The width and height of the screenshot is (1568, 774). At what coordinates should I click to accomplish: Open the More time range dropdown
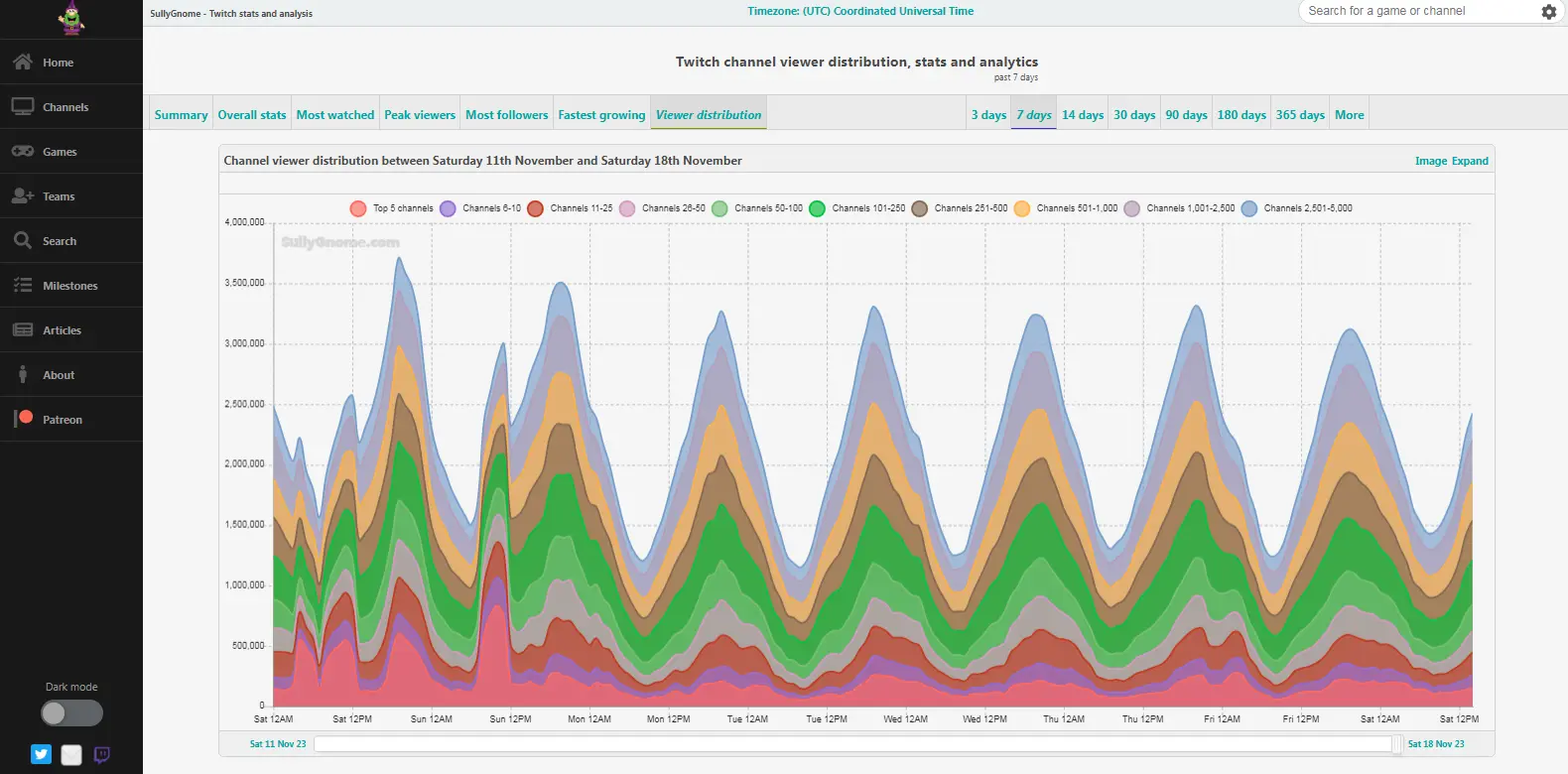tap(1349, 115)
